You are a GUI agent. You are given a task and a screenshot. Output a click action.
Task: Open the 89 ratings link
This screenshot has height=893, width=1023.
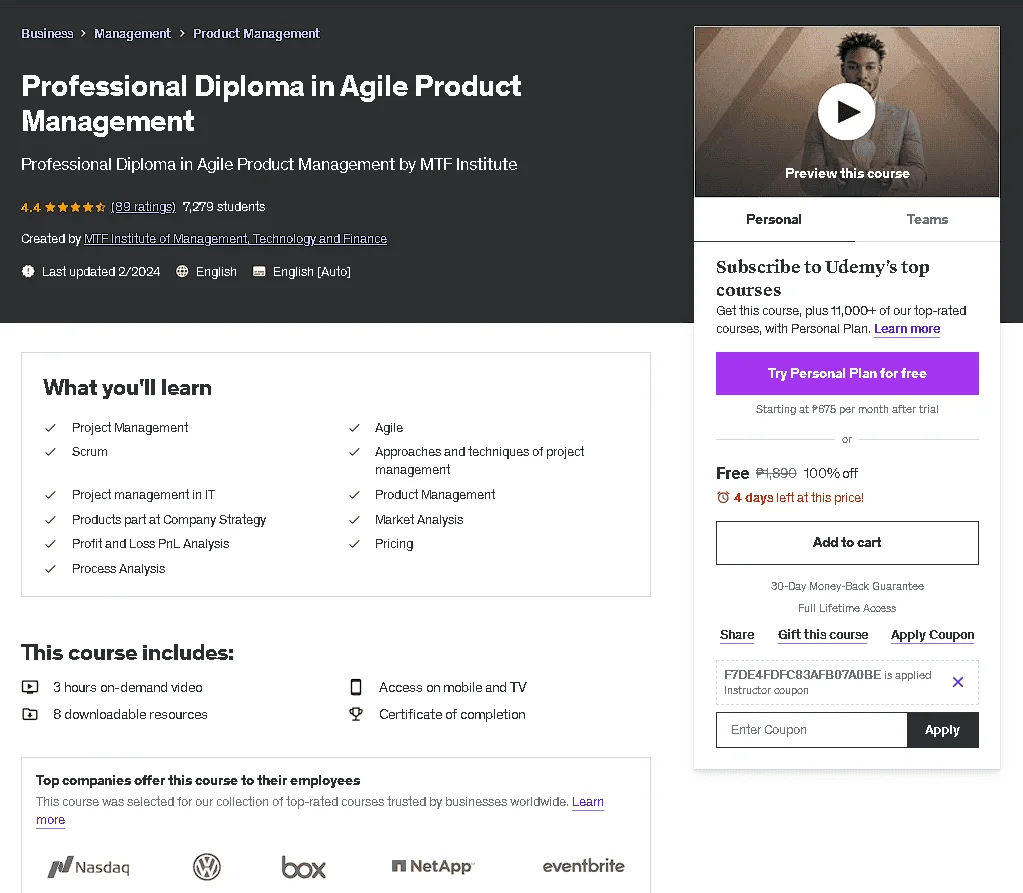click(143, 207)
